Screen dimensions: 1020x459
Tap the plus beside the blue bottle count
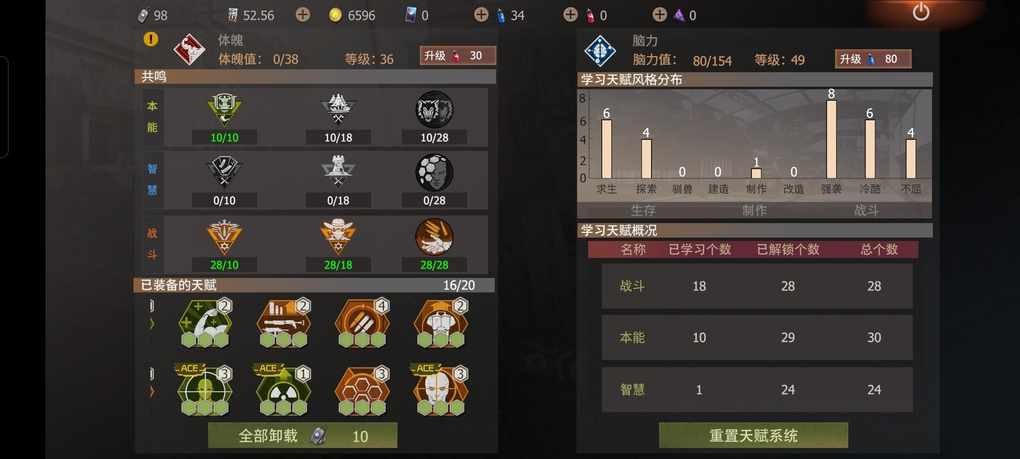click(x=481, y=14)
